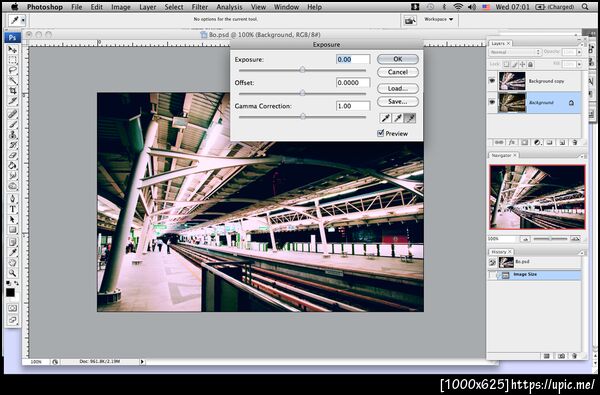Select the Healing Brush tool

tap(13, 114)
